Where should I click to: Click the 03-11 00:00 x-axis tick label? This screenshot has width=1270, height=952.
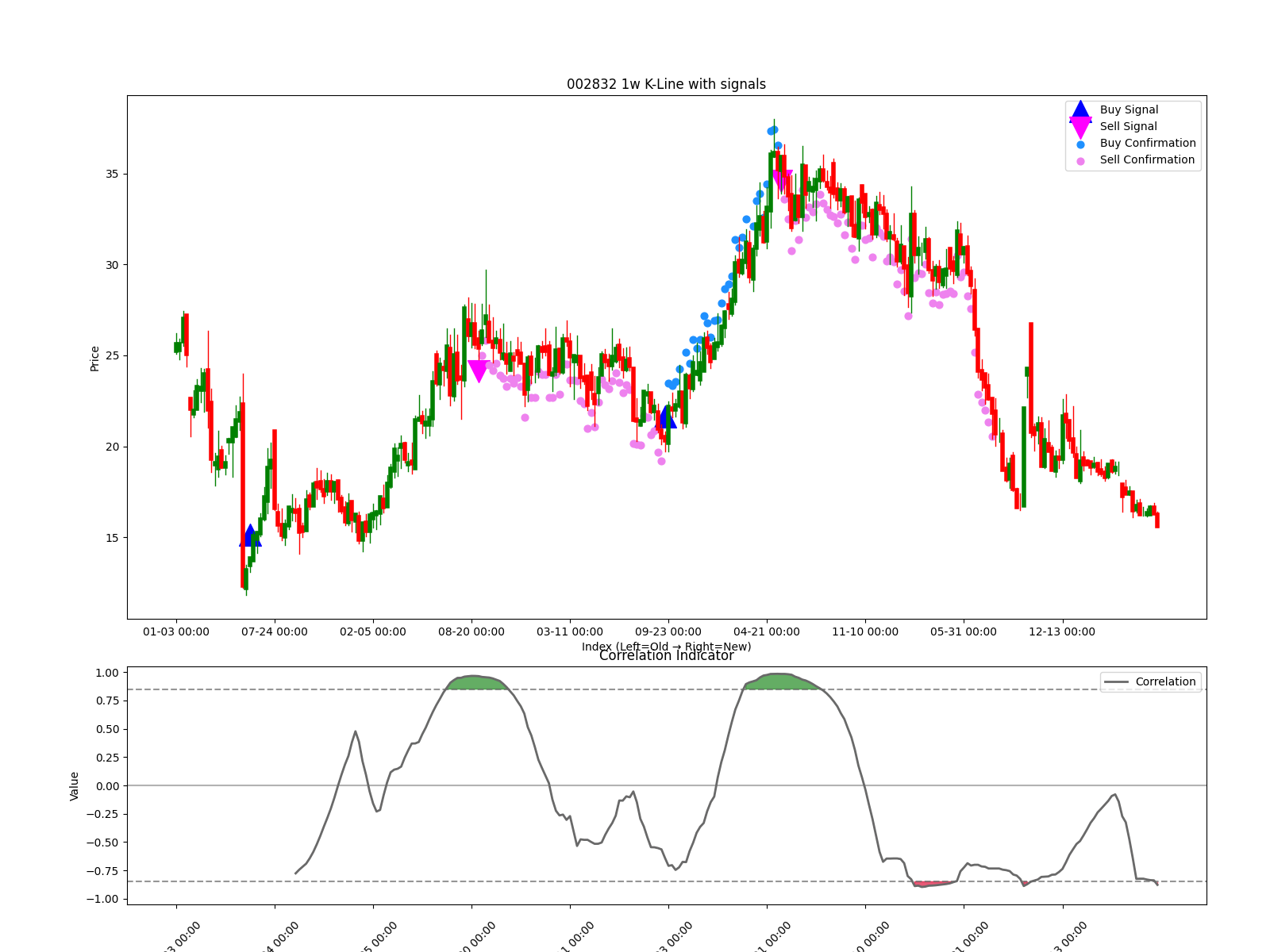pyautogui.click(x=570, y=632)
